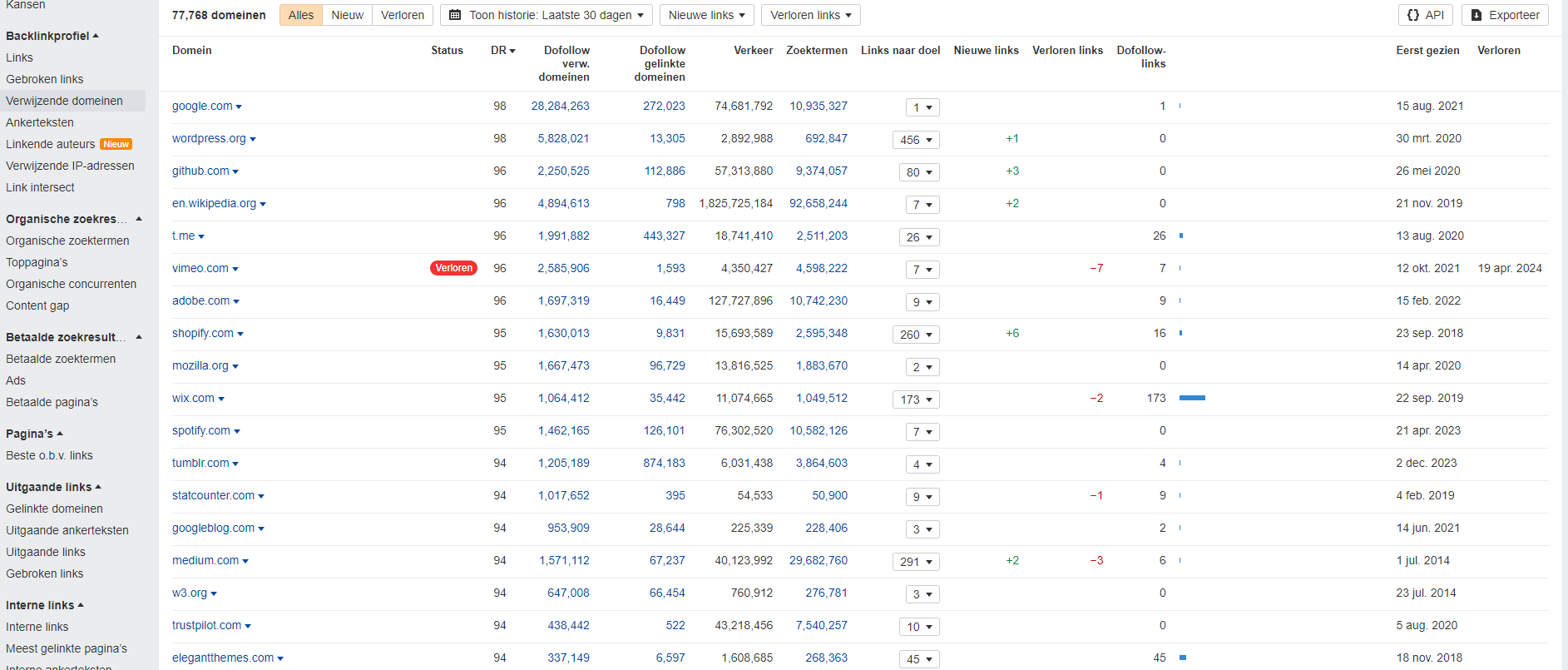Expand the 173 links dropdown for wix.com
1568x670 pixels.
[x=916, y=400]
